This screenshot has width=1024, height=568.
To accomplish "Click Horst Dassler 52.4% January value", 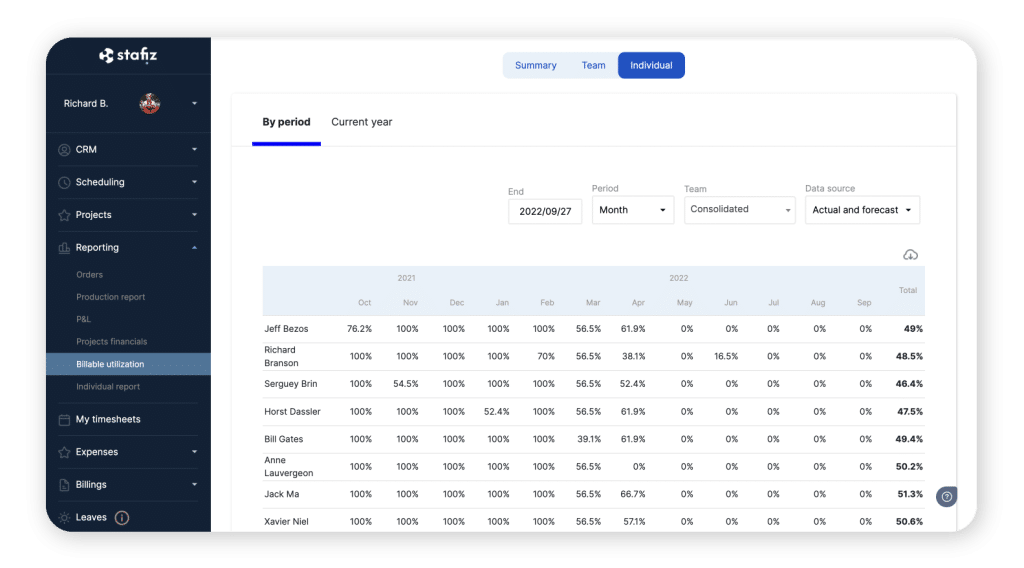I will pos(496,412).
